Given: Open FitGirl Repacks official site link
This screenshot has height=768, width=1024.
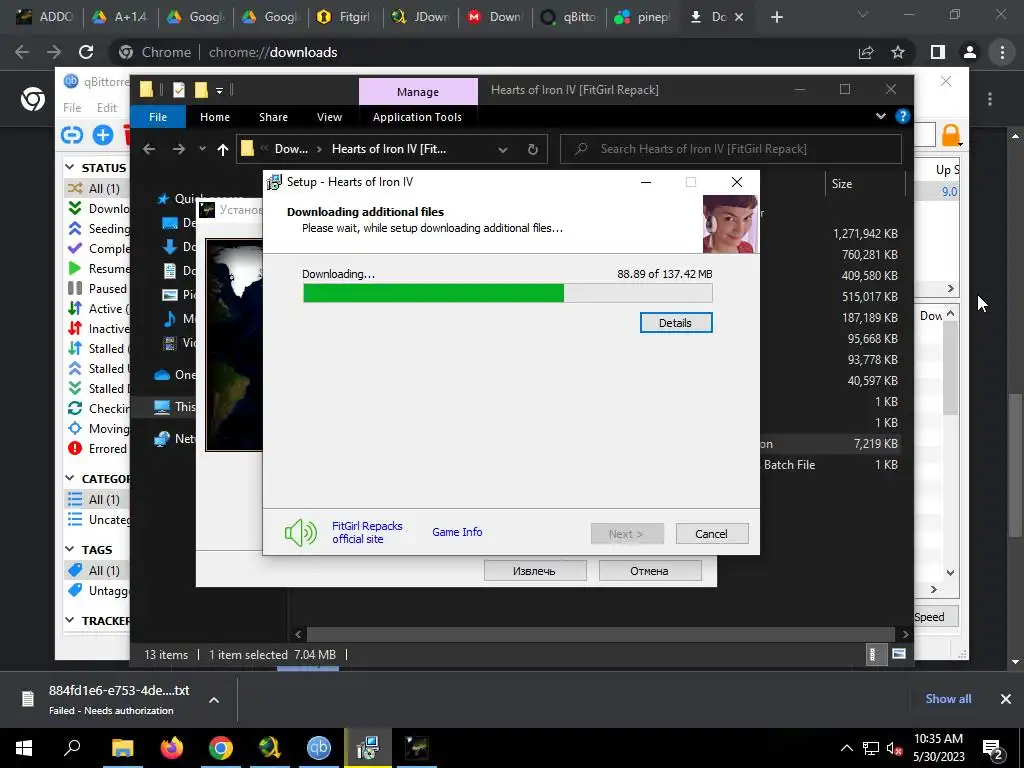Looking at the screenshot, I should coord(367,532).
